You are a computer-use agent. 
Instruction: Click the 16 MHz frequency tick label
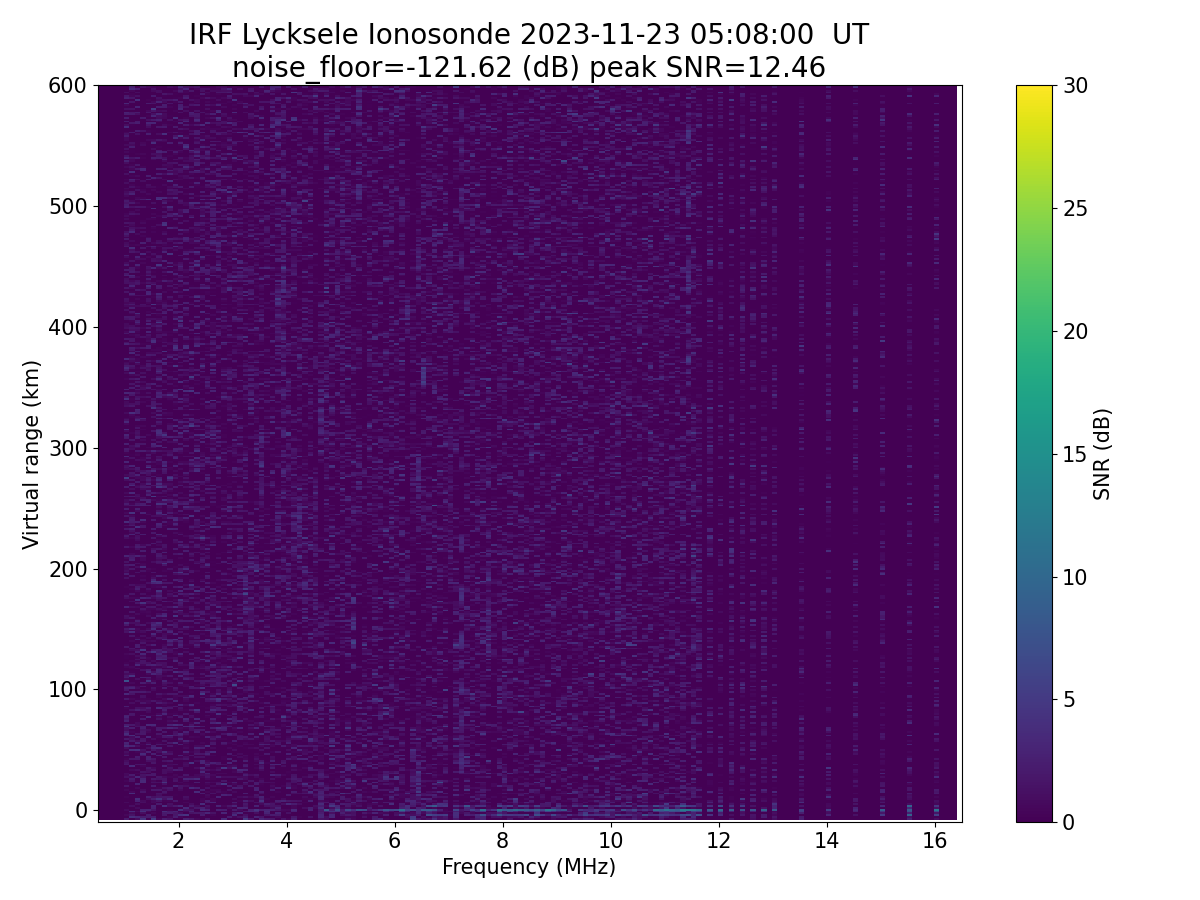[934, 840]
